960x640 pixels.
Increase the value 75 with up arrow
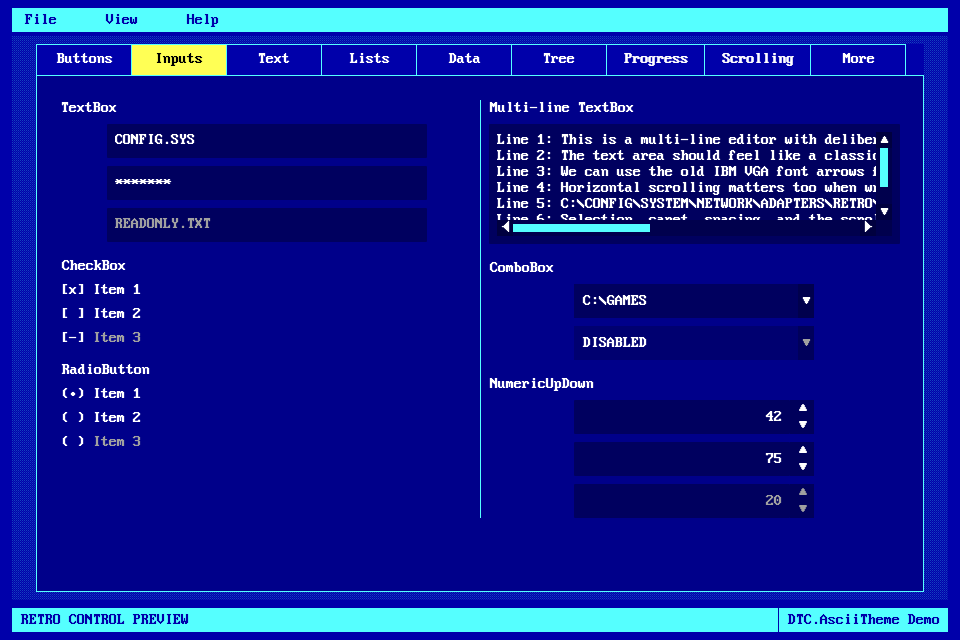click(x=803, y=450)
